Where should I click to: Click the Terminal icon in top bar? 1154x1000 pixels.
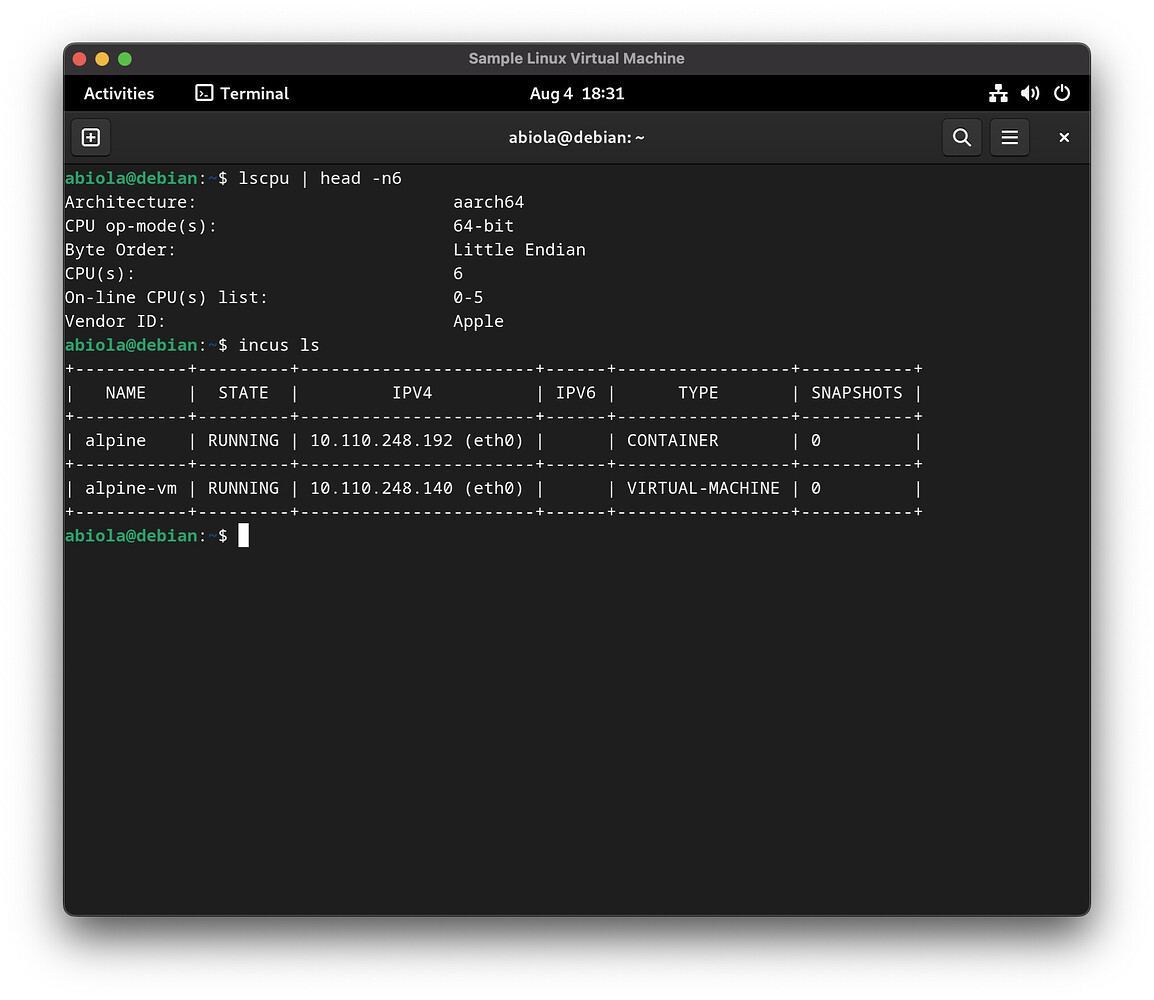[x=204, y=93]
